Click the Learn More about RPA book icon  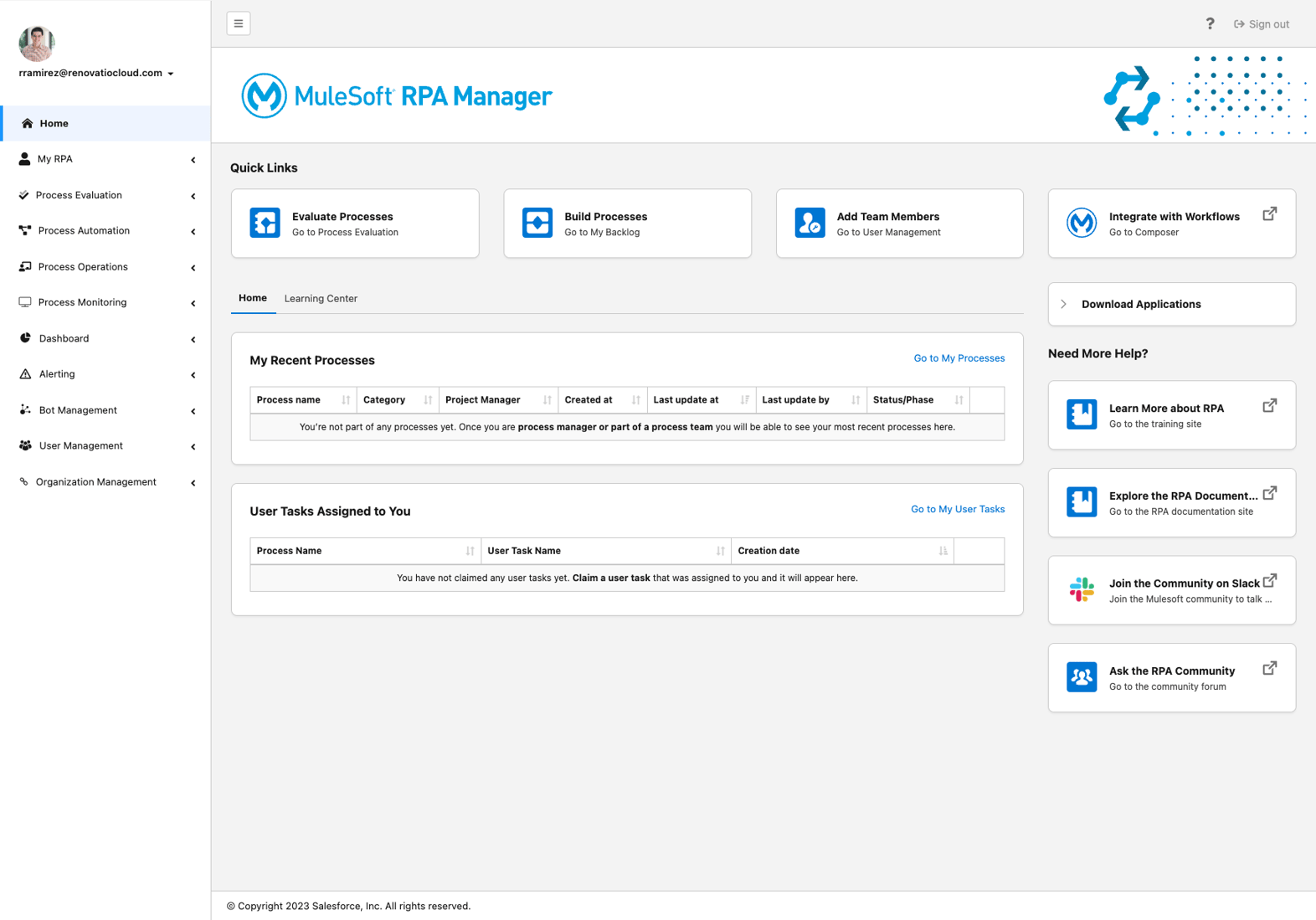tap(1082, 414)
